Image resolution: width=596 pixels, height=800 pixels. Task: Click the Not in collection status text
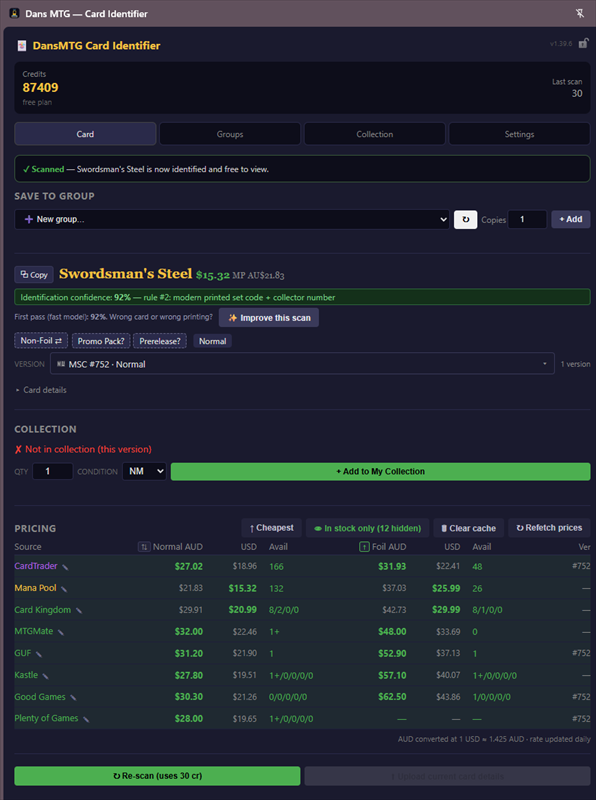click(83, 449)
